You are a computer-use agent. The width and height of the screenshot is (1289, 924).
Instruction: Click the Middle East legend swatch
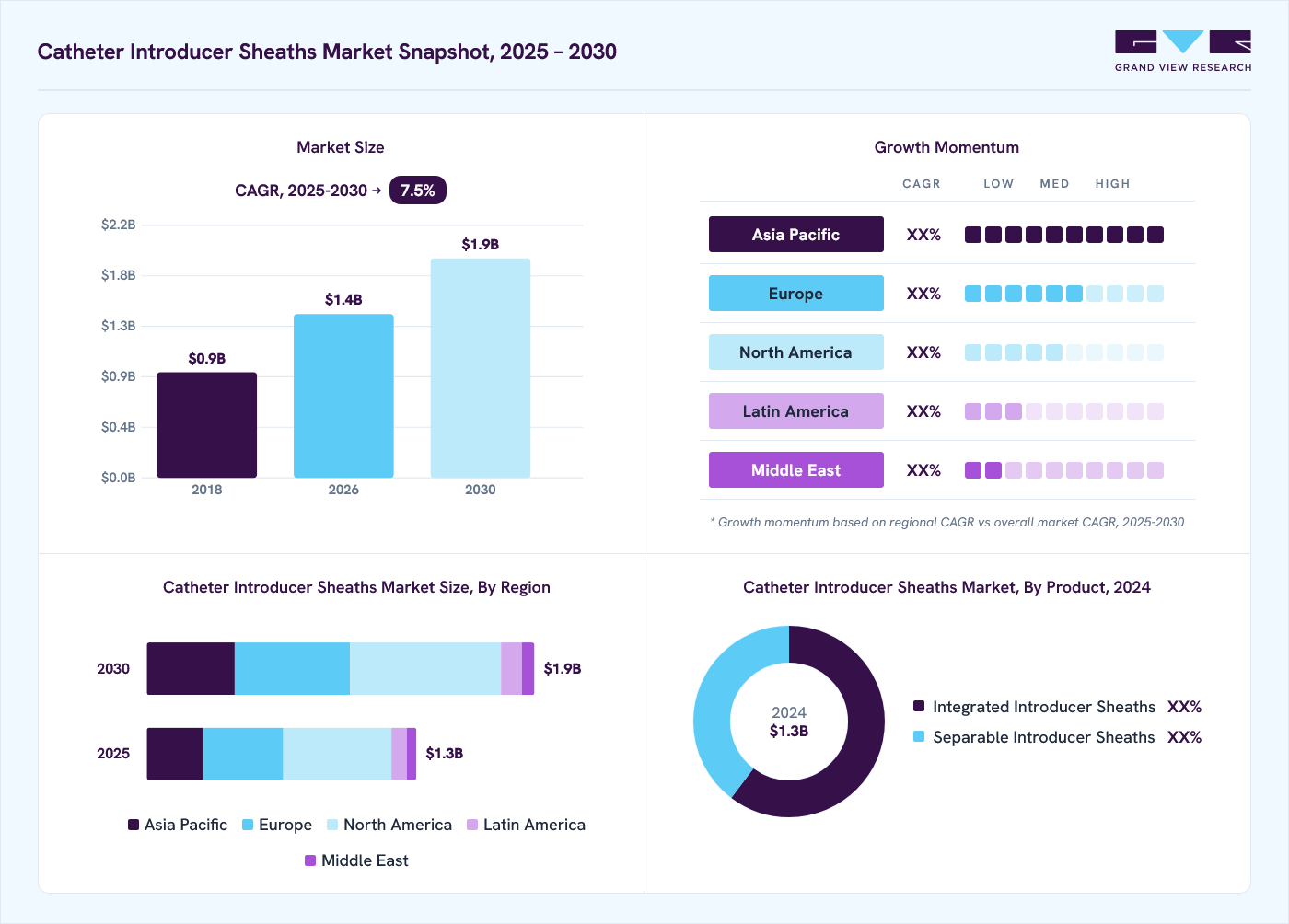[x=310, y=860]
